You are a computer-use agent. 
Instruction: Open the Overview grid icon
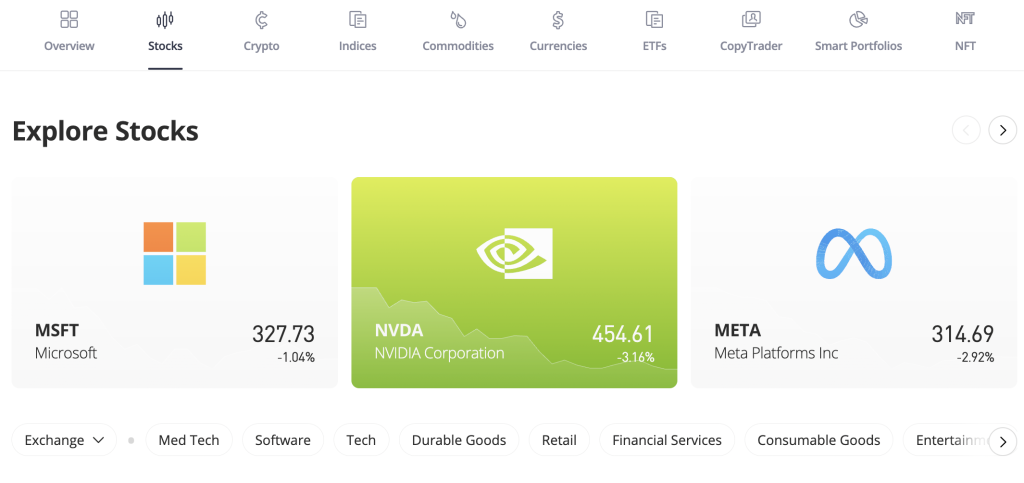pos(69,20)
